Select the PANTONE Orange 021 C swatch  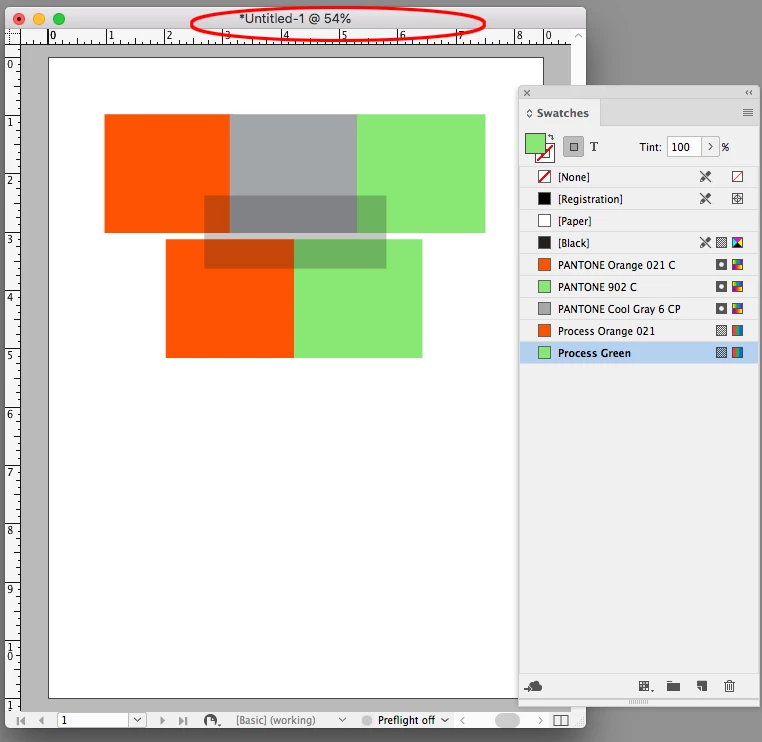pos(639,265)
